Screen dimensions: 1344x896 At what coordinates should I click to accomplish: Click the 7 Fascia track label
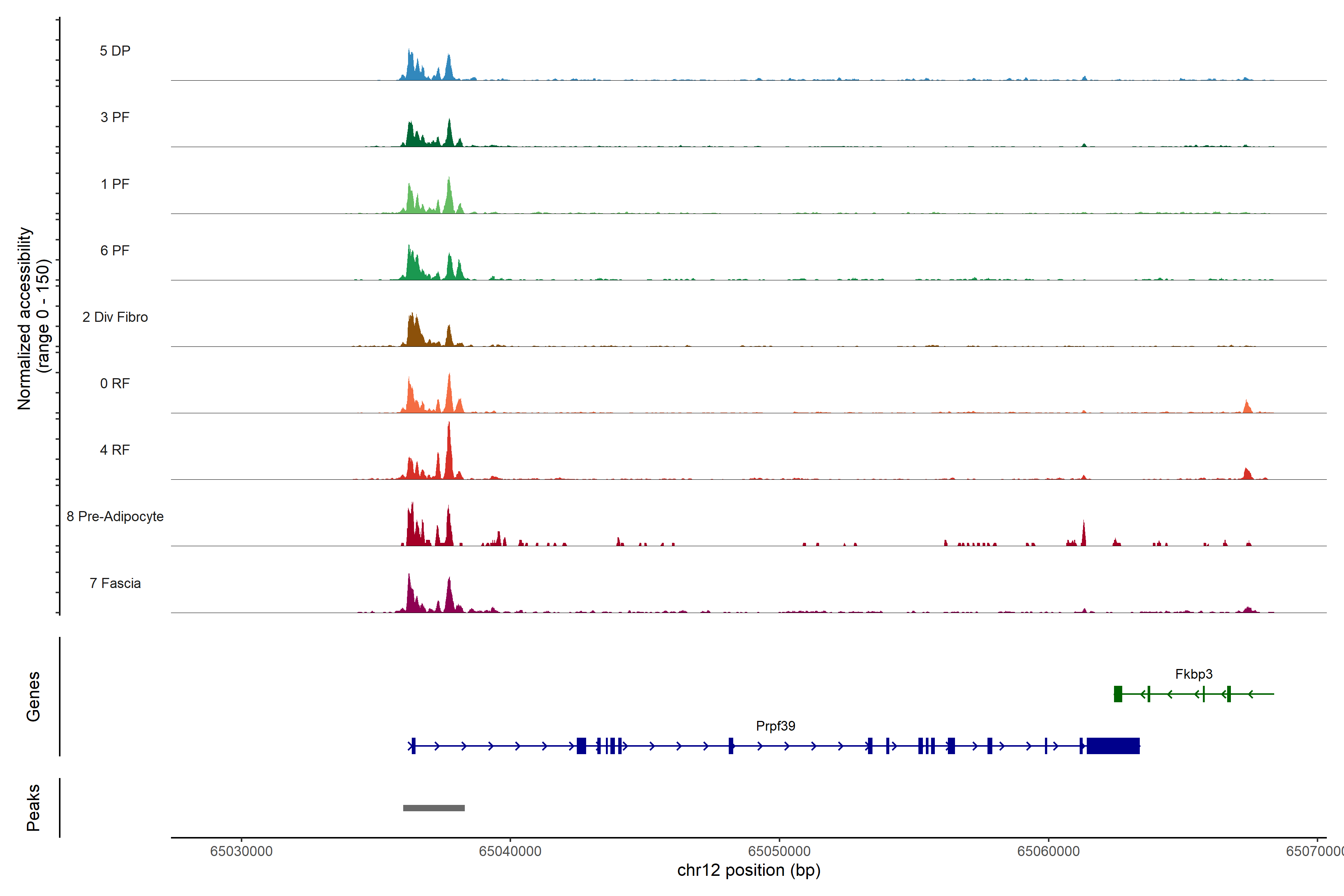115,583
